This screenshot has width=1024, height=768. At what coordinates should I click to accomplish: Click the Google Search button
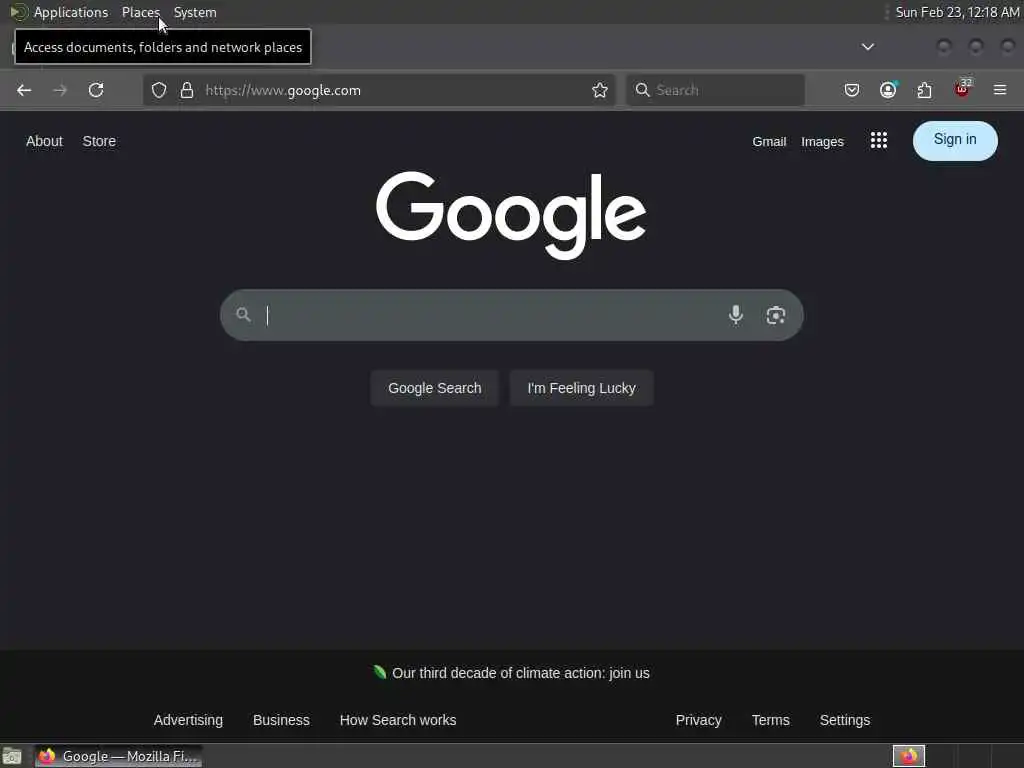click(435, 388)
